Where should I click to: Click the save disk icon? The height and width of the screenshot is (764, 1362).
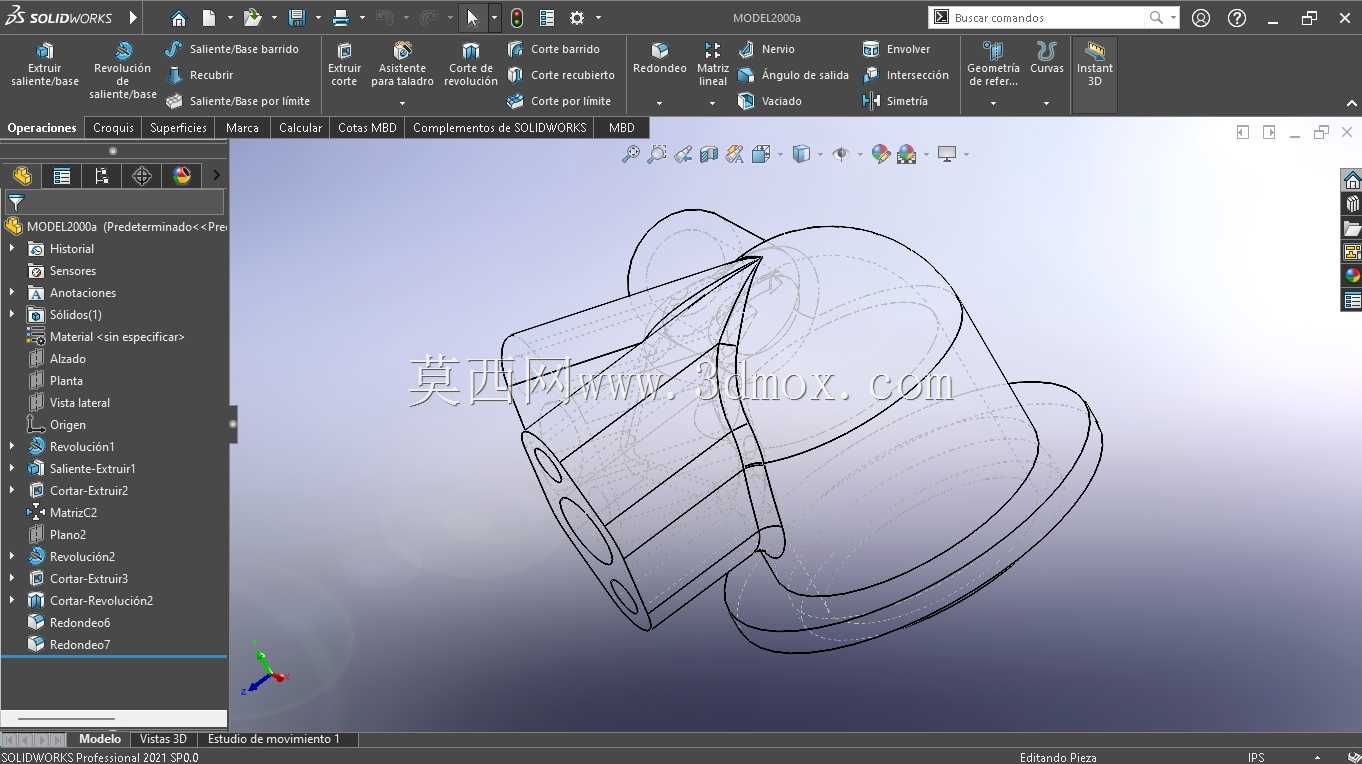296,18
